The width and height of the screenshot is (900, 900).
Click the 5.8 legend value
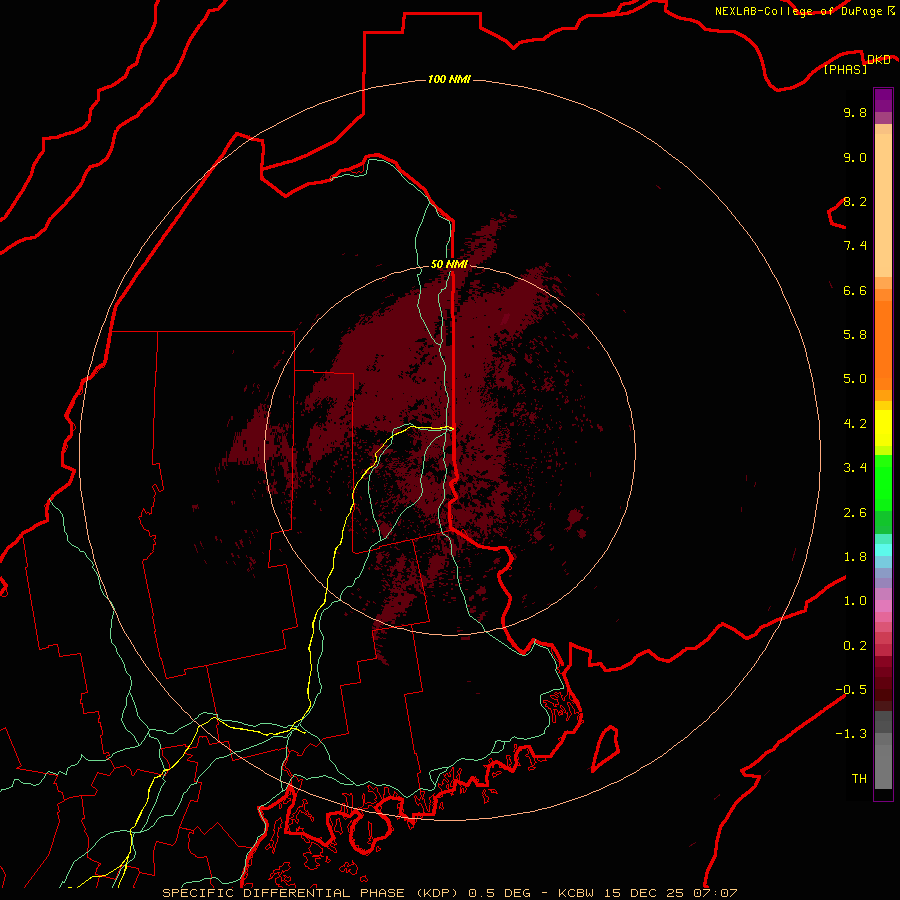pos(855,335)
